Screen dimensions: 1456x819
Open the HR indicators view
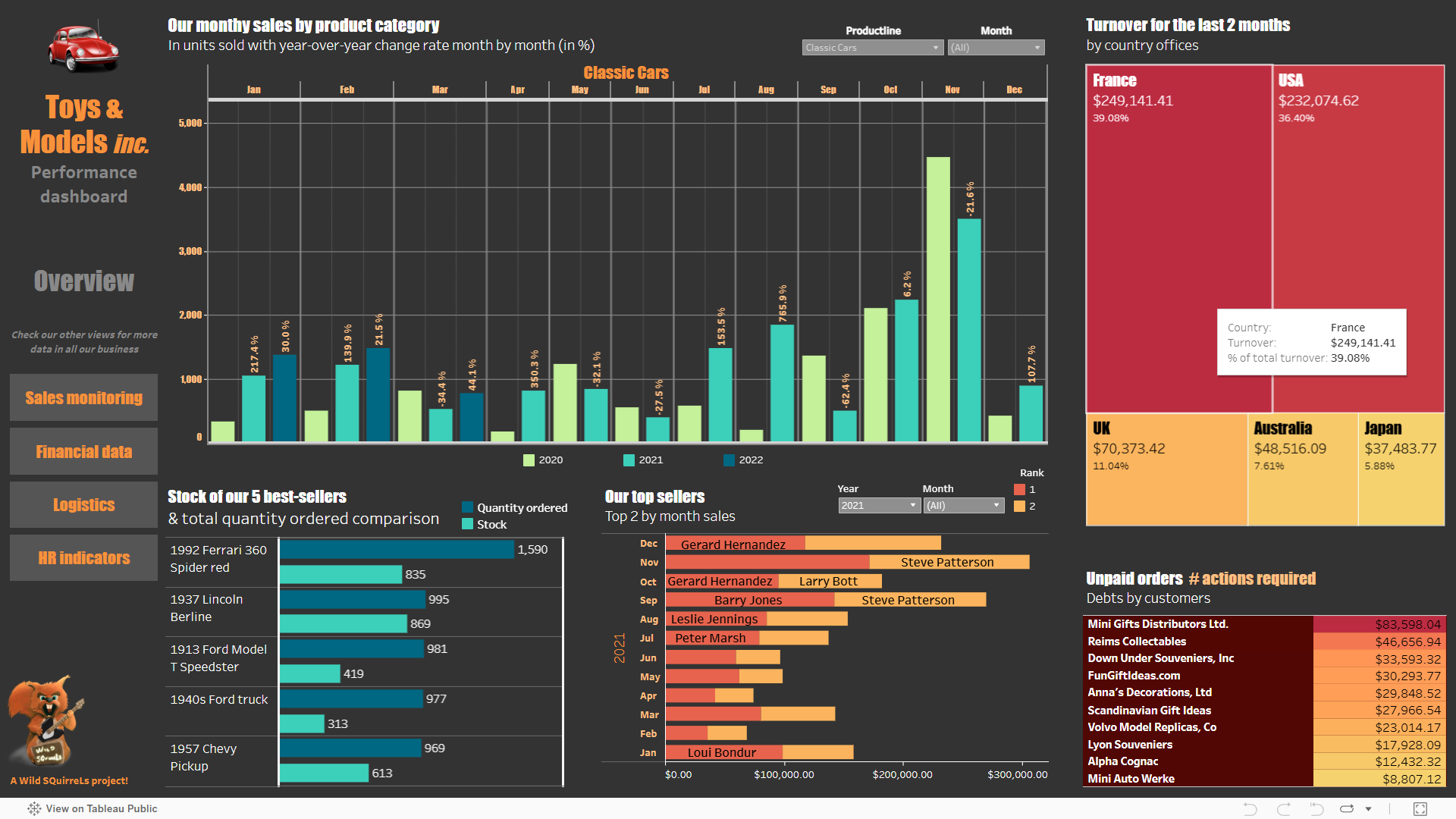(83, 558)
